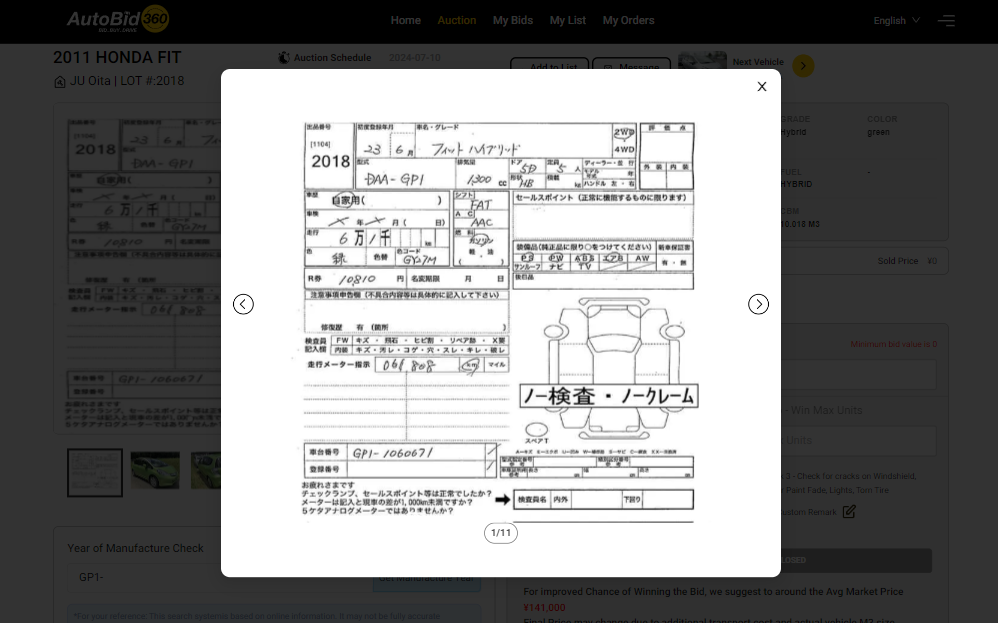Click the Minimum bid value warning text
Image resolution: width=998 pixels, height=623 pixels.
tap(894, 344)
